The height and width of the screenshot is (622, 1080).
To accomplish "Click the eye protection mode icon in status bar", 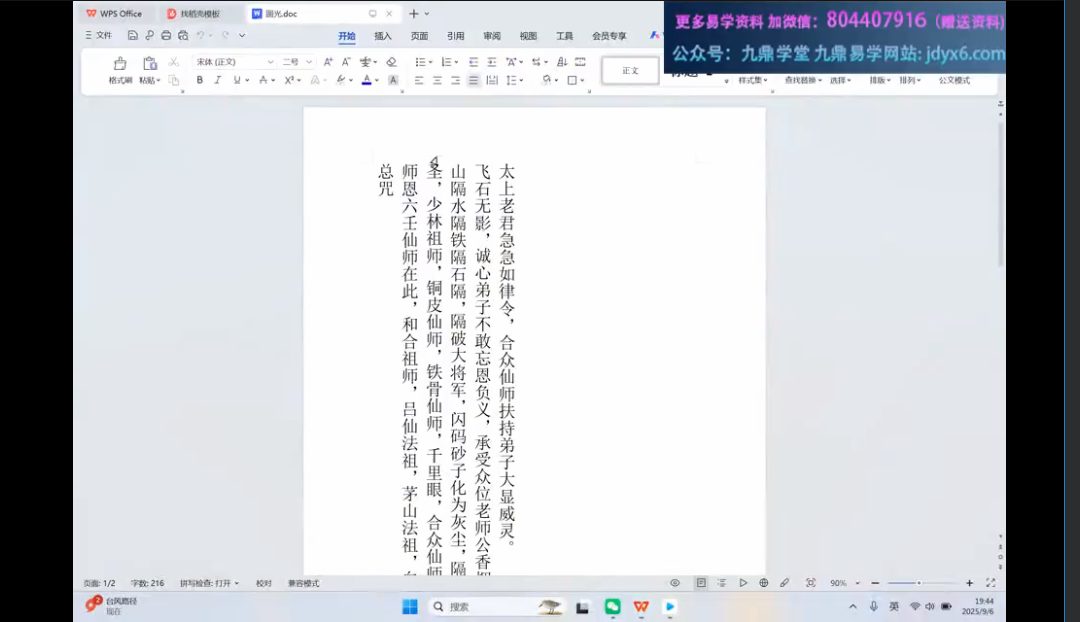I will (x=675, y=583).
